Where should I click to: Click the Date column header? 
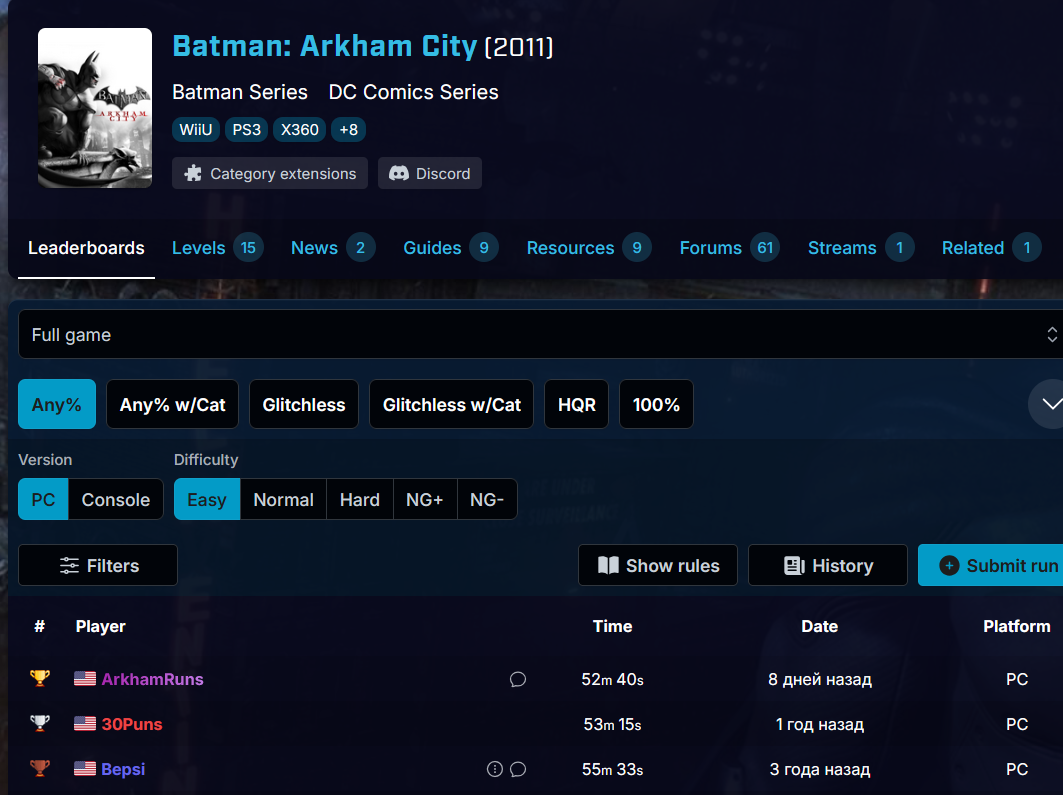820,626
